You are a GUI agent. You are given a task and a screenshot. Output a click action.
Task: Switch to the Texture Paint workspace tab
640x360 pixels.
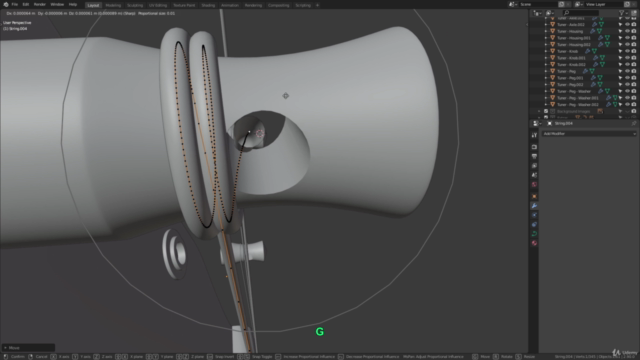[x=184, y=5]
